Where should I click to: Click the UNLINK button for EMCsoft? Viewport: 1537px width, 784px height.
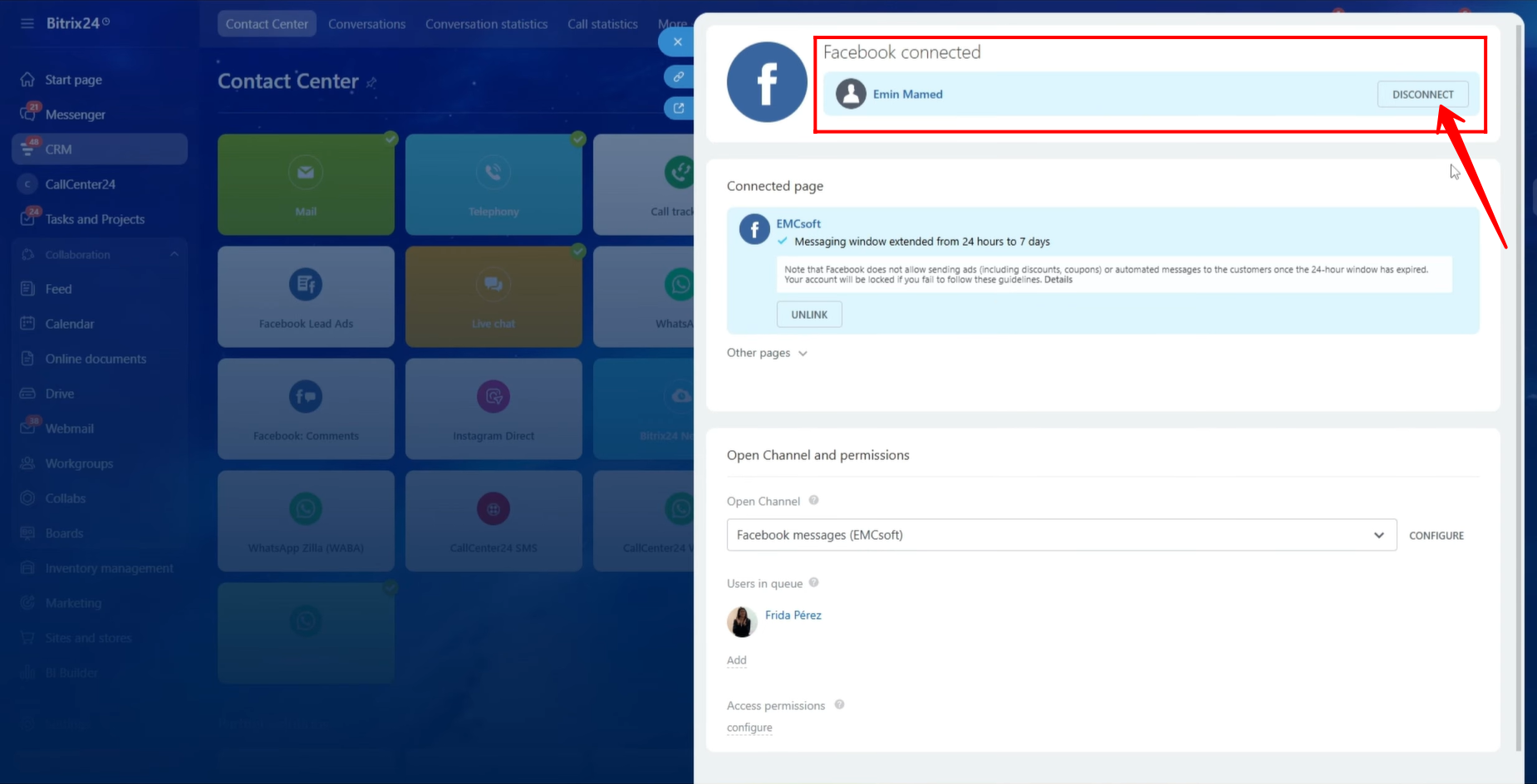808,315
